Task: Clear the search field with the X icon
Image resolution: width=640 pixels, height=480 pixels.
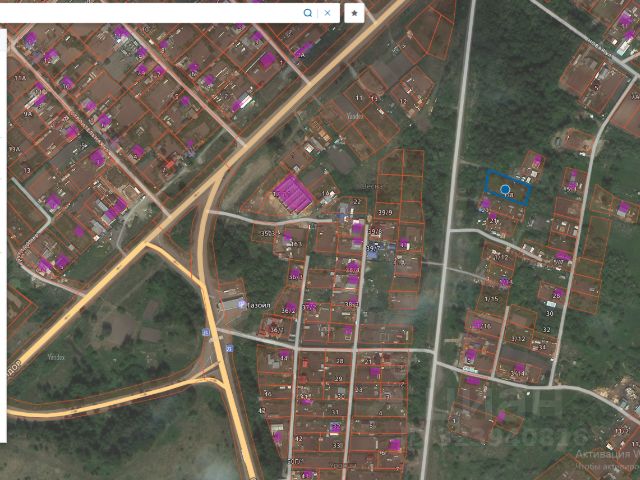Action: [327, 13]
